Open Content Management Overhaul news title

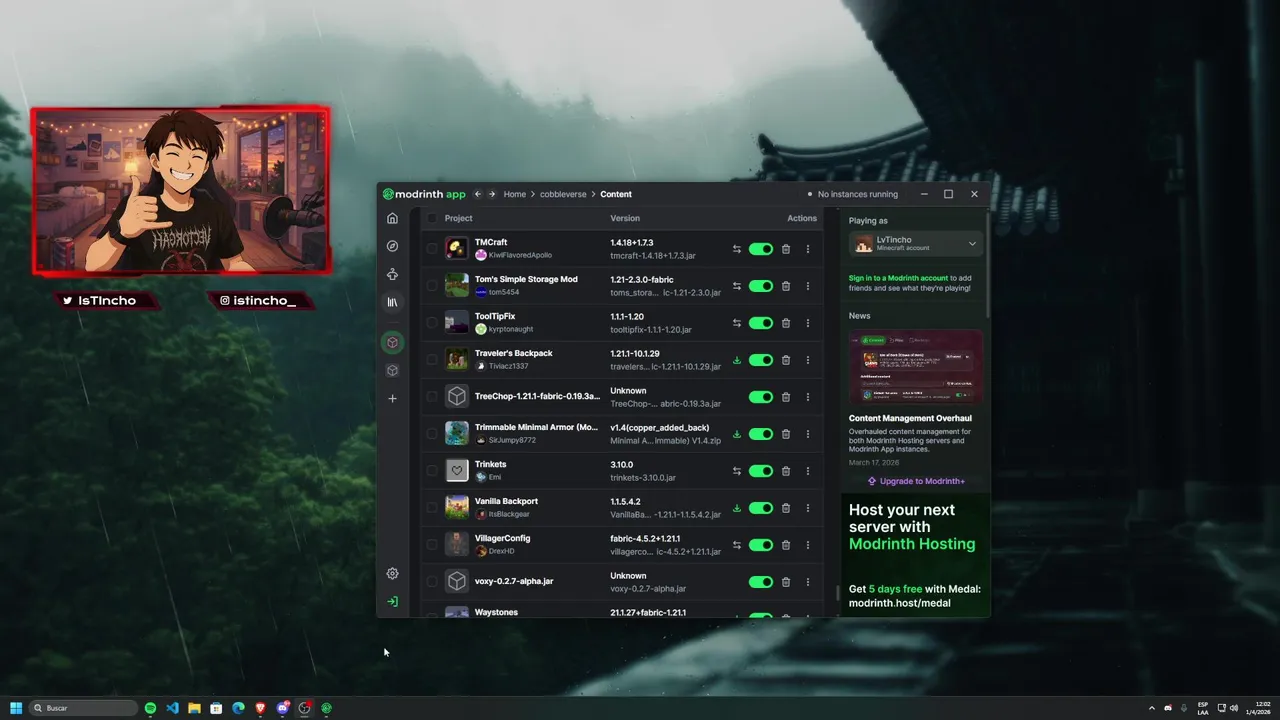click(x=910, y=418)
